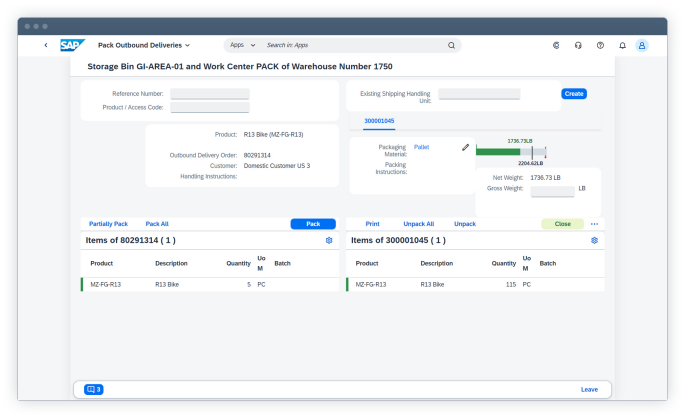Open the Apps search scope dropdown

242,45
